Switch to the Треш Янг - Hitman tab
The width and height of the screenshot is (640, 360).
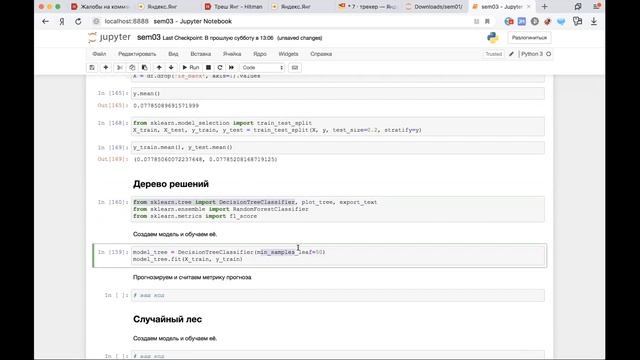click(234, 7)
